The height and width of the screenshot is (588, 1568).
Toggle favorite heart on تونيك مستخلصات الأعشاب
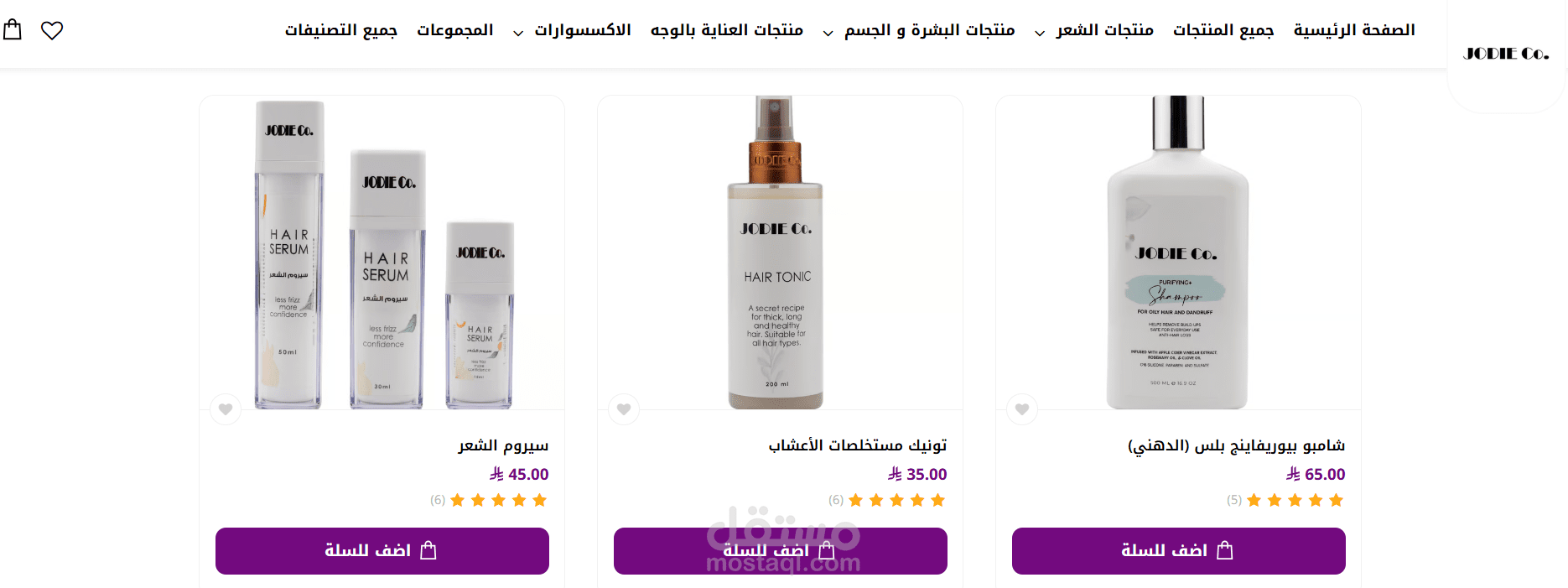(624, 409)
